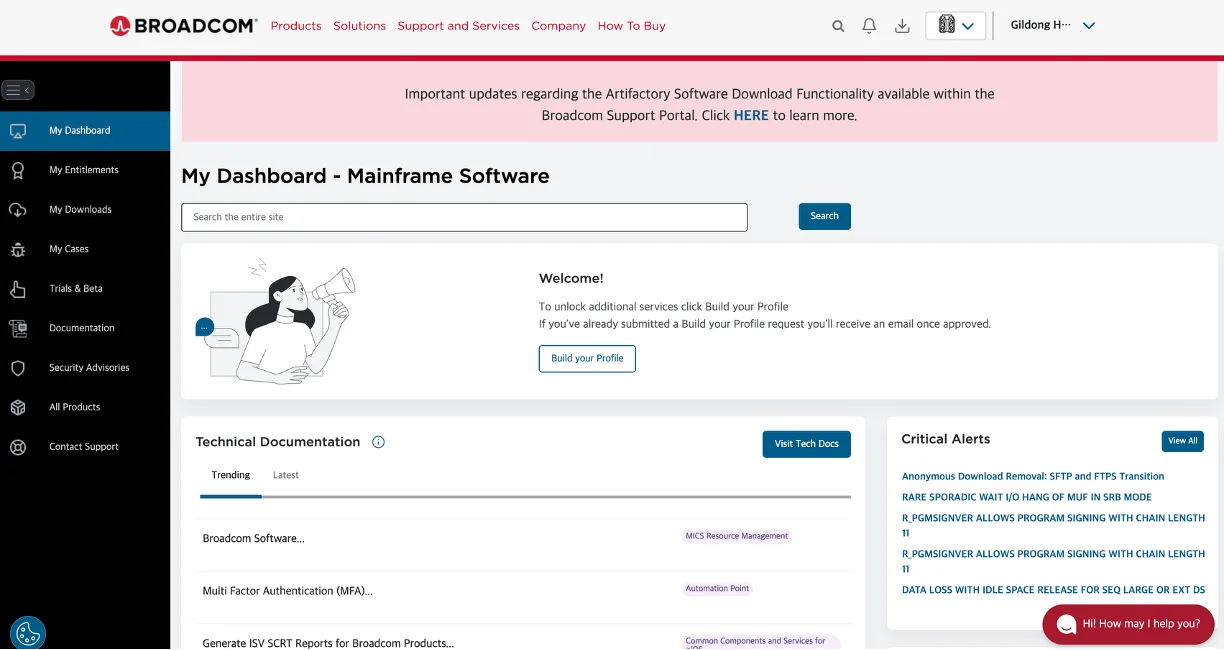Open Trials & Beta page
The width and height of the screenshot is (1224, 650).
coord(76,289)
